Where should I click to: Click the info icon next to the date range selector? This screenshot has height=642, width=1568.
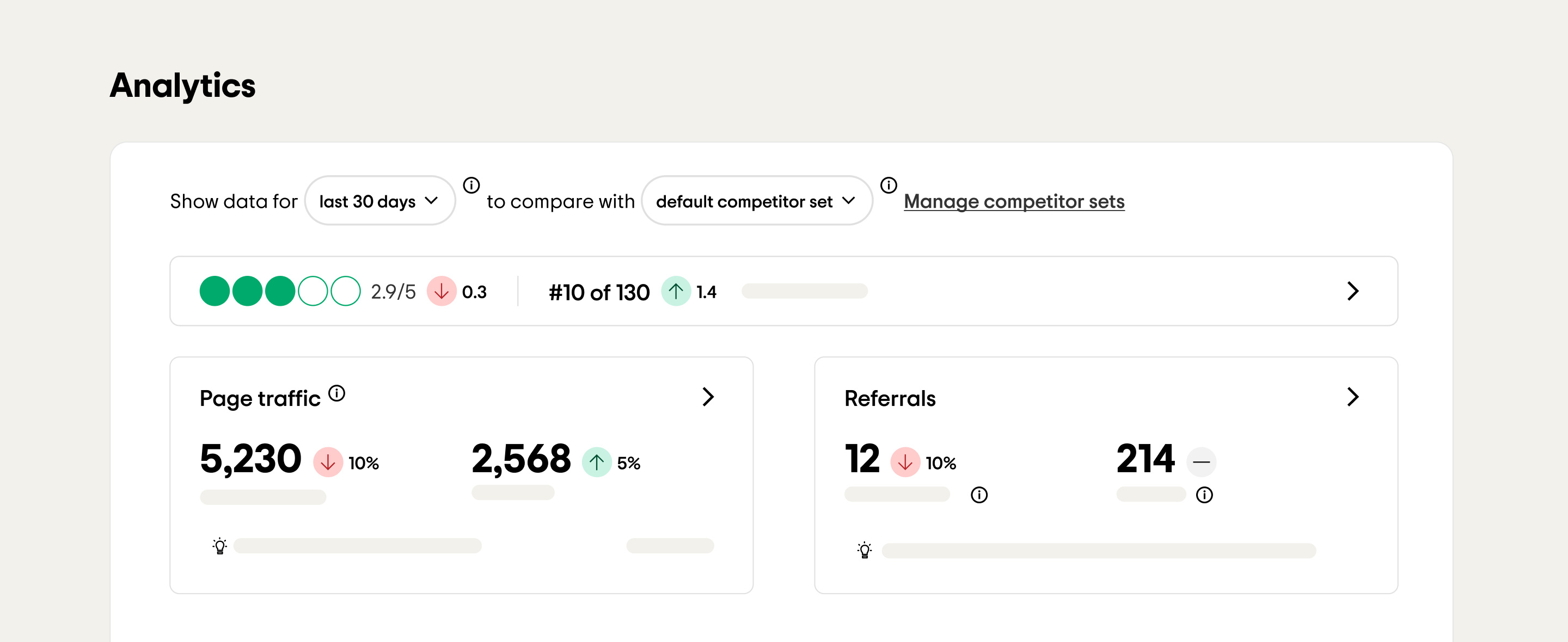point(473,186)
